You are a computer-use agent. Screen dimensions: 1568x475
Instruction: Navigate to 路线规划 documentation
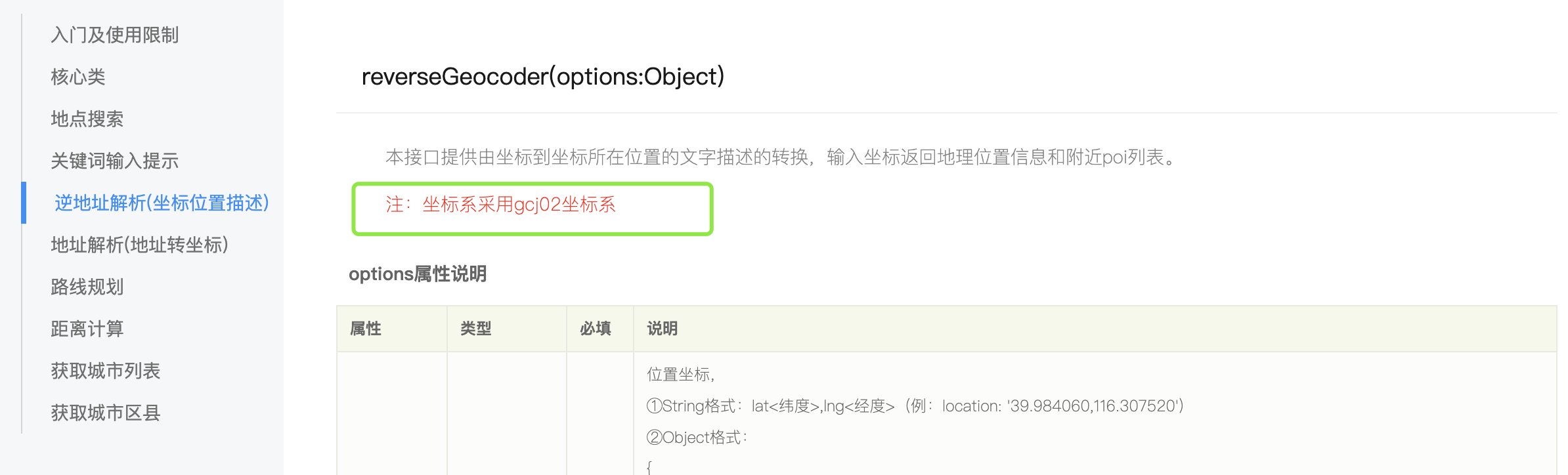point(87,287)
